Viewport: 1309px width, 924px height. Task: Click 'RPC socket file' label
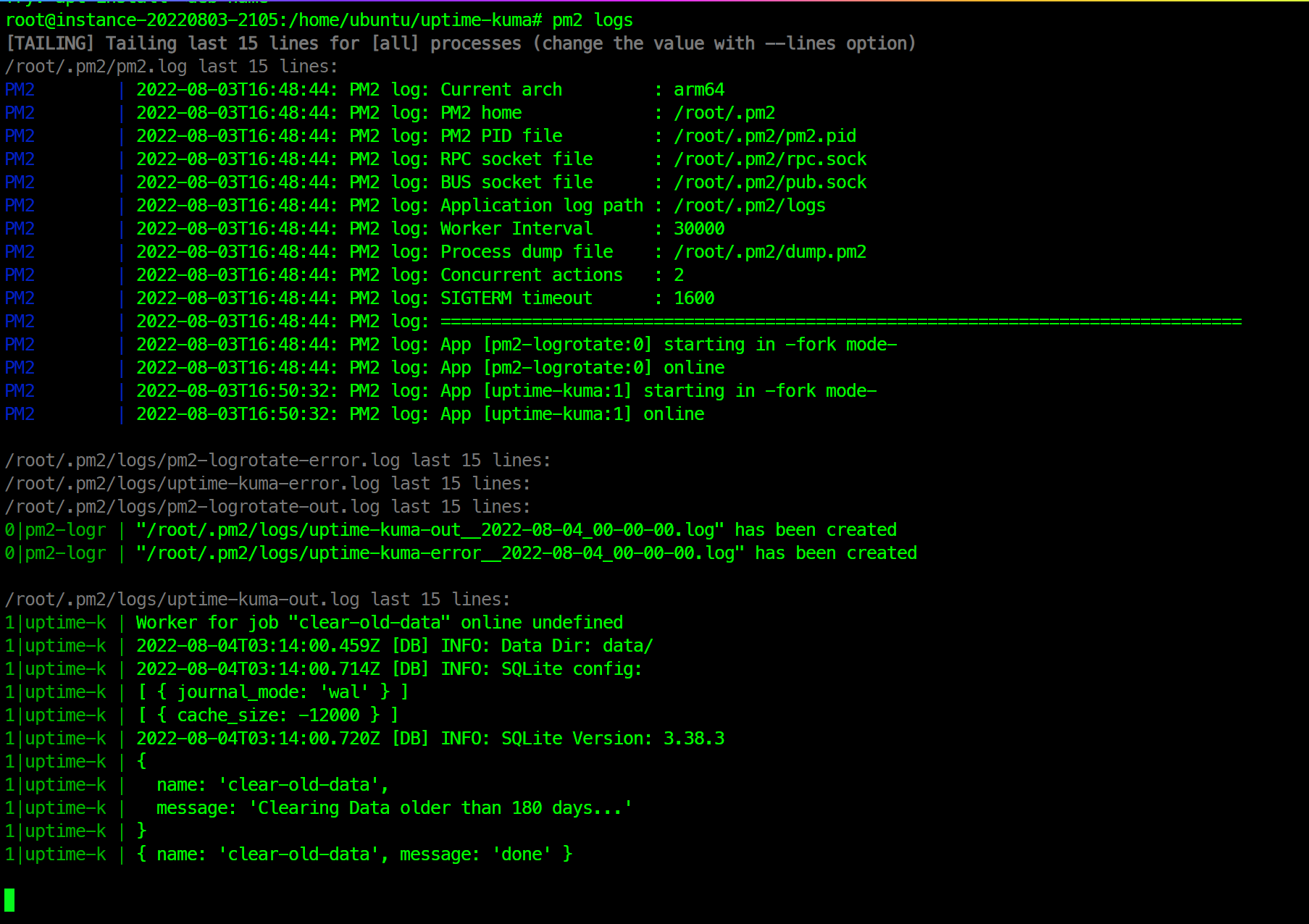(517, 159)
